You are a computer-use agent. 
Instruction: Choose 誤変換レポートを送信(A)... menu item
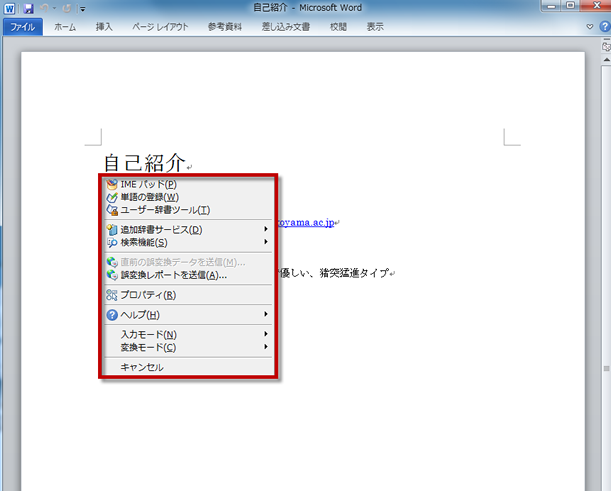[x=188, y=275]
